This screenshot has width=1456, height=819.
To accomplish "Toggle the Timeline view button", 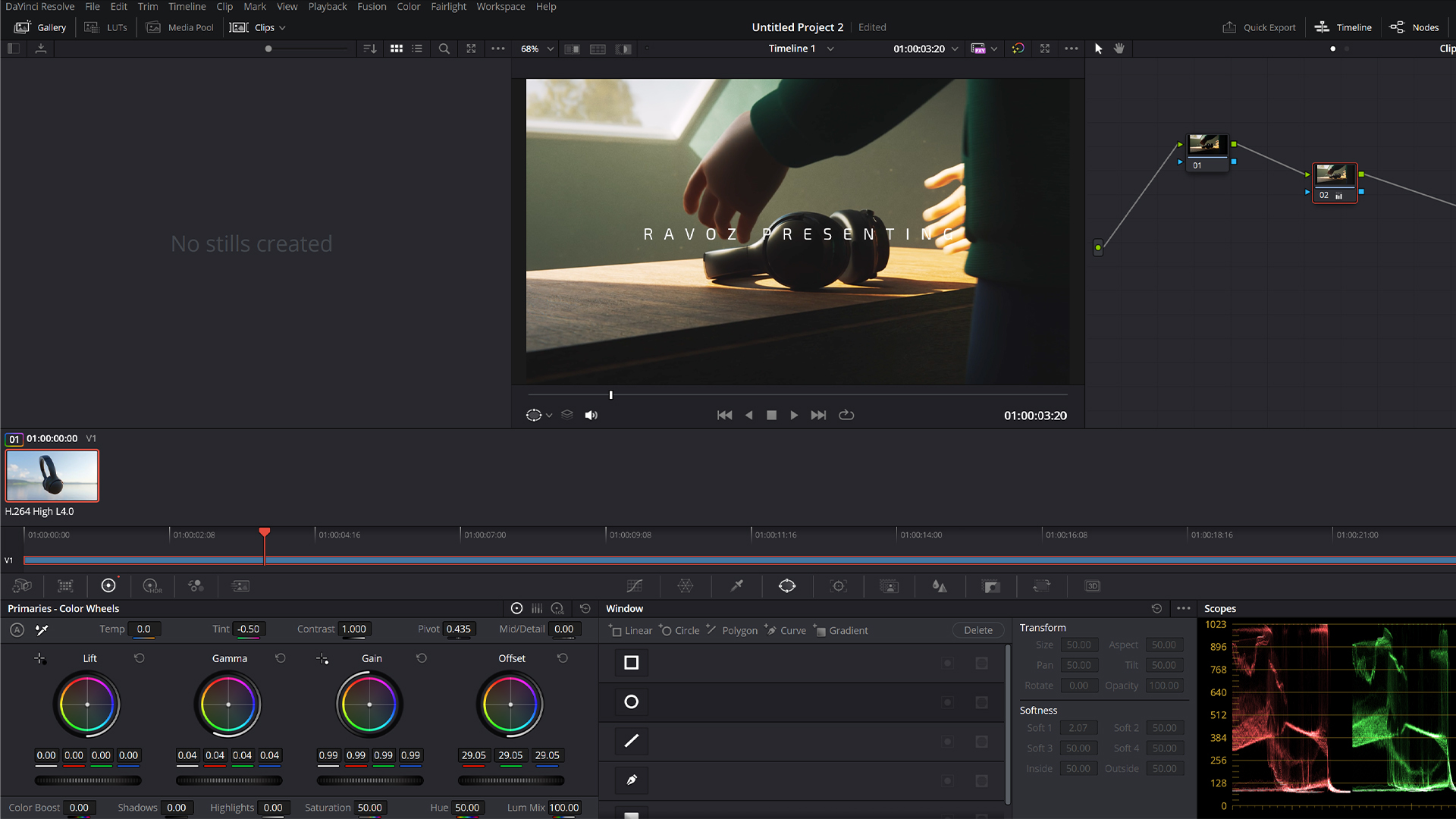I will tap(1343, 27).
